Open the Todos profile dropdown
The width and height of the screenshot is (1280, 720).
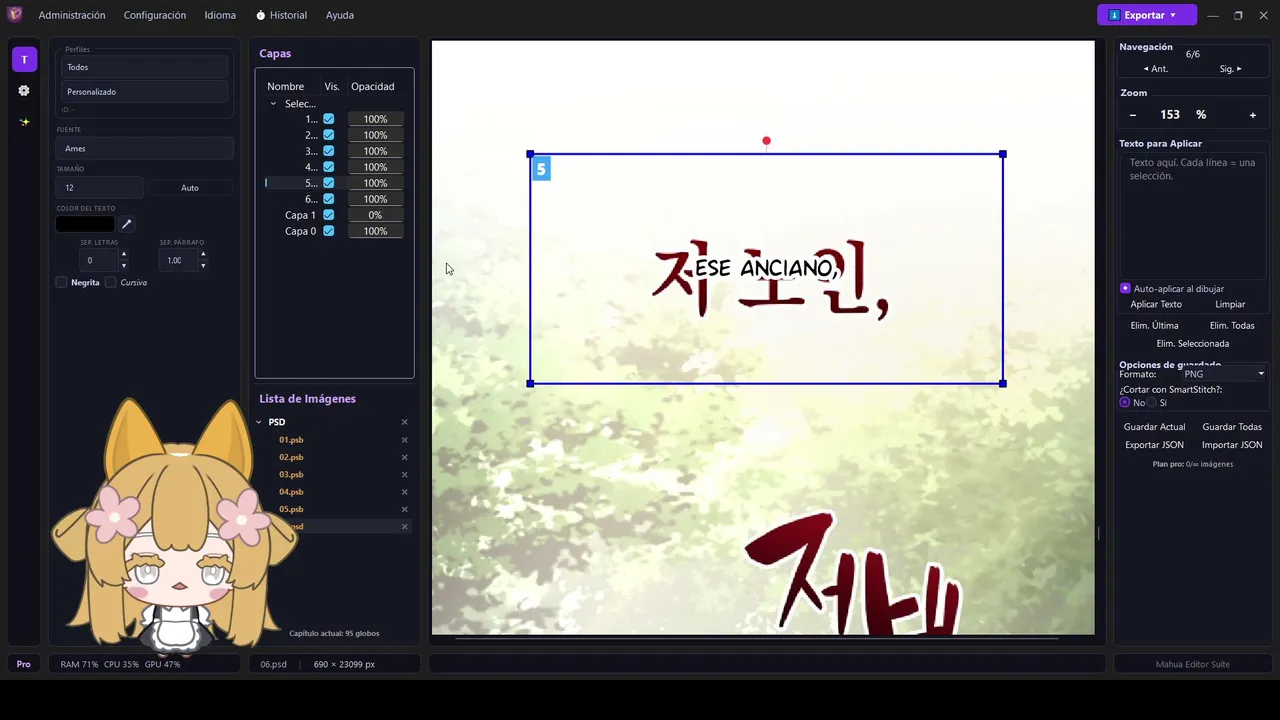[x=145, y=67]
